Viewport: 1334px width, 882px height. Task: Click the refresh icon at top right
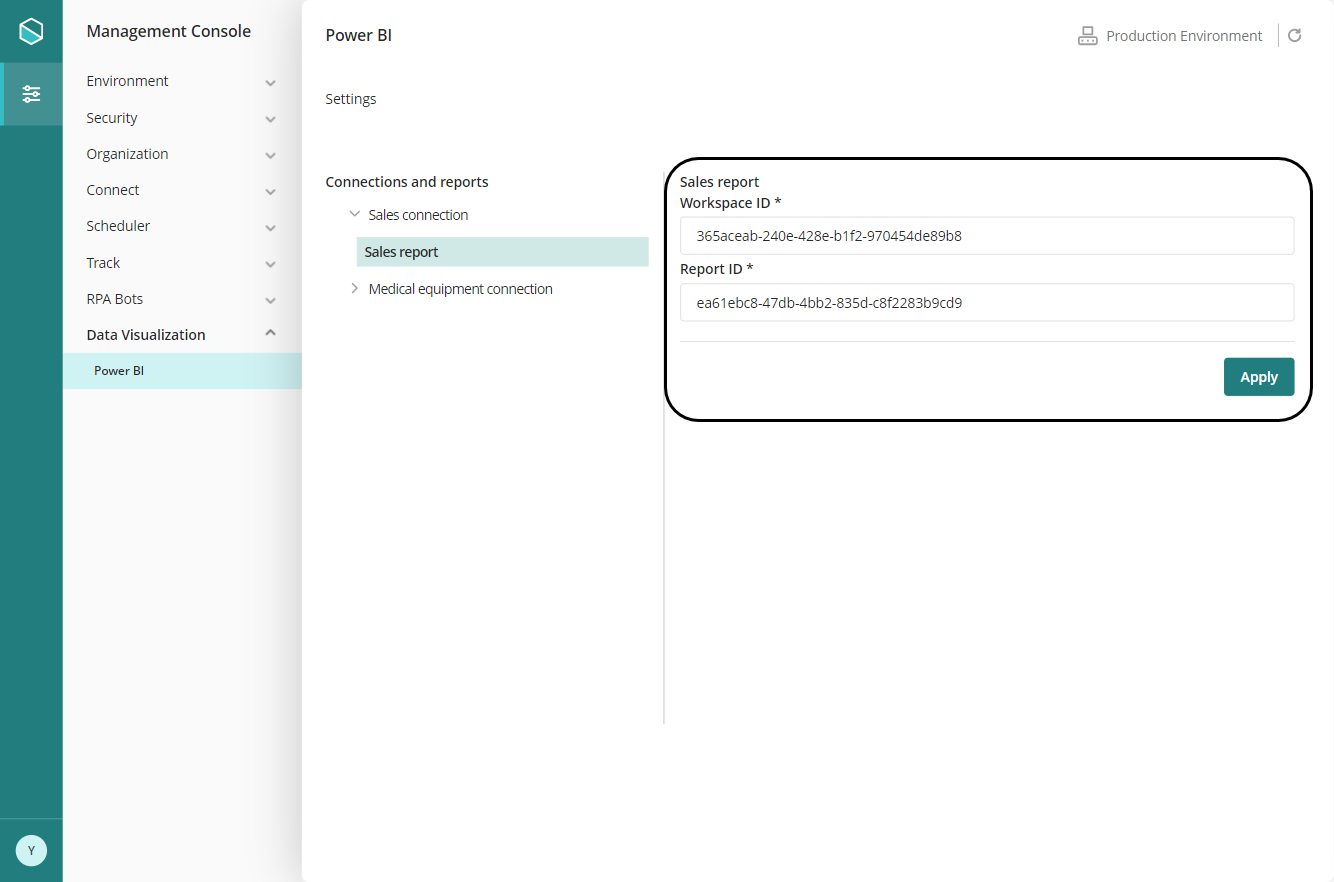coord(1294,36)
